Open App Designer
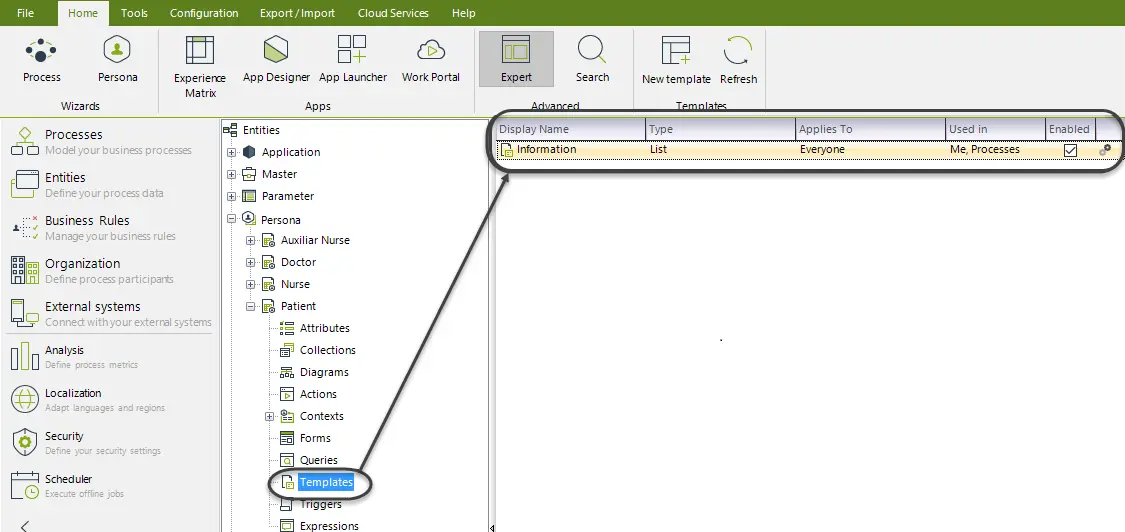The height and width of the screenshot is (532, 1125). 276,60
